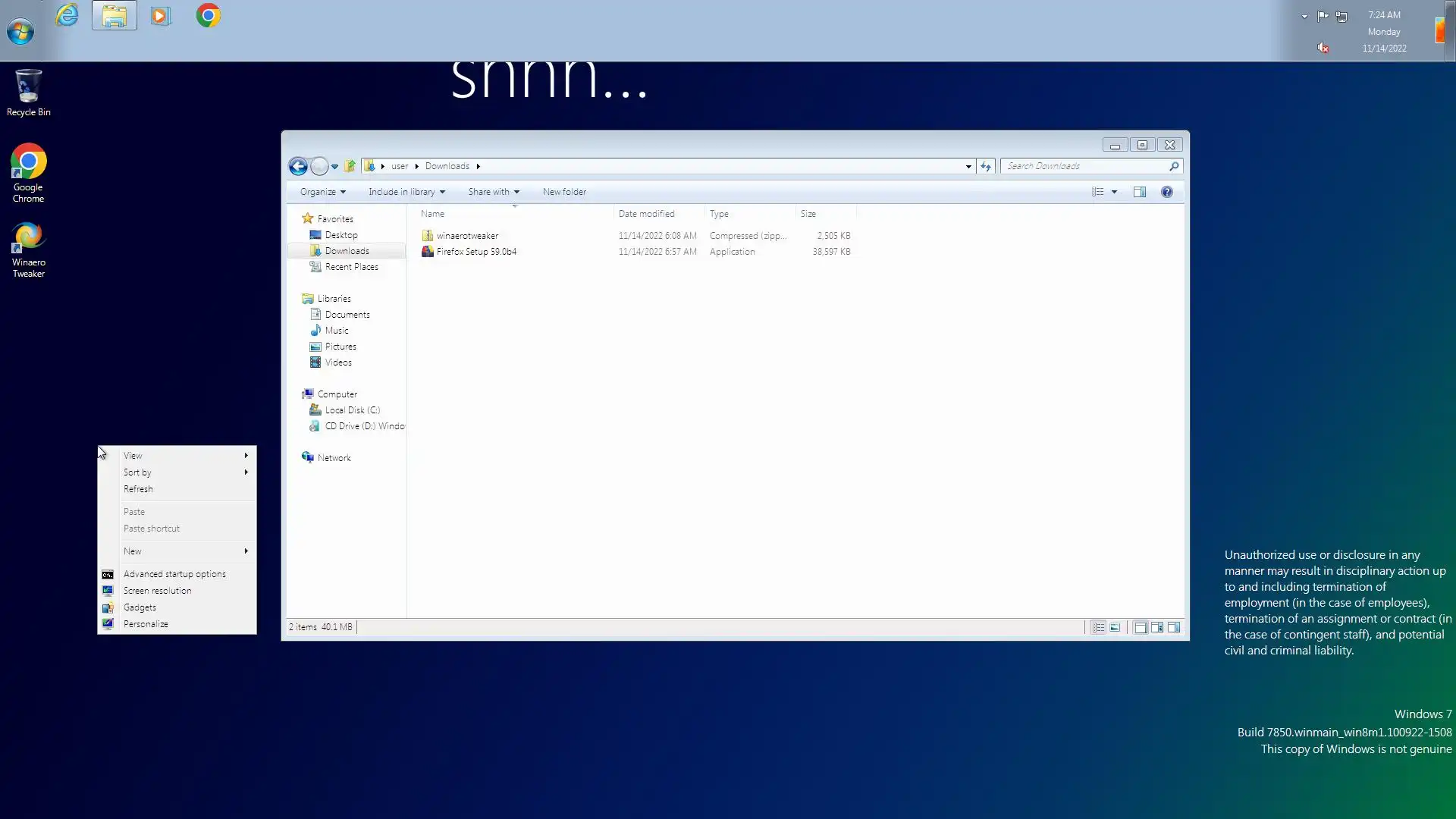Open the Share with menu button
The height and width of the screenshot is (819, 1456).
[x=494, y=192]
